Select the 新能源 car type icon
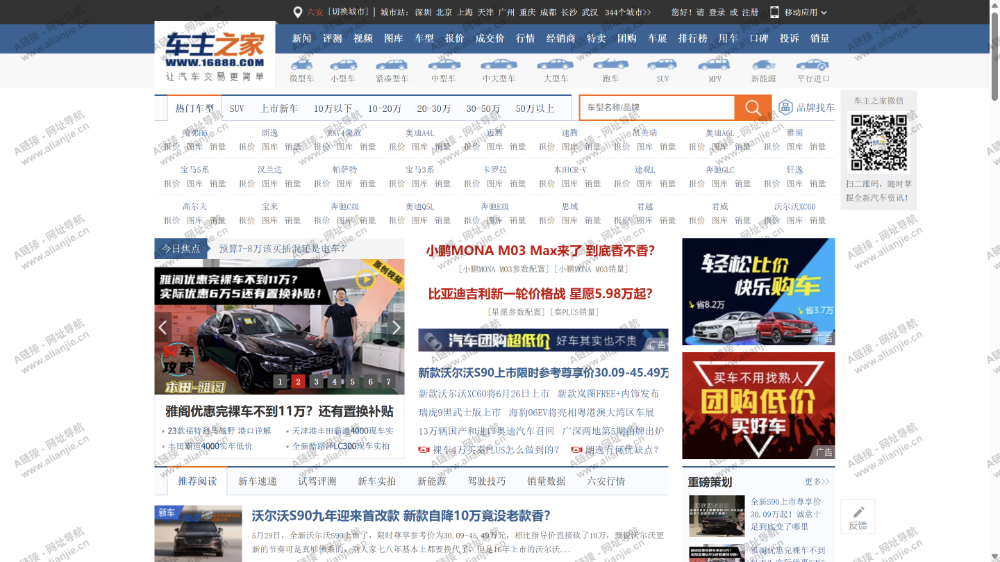This screenshot has height=562, width=1000. [x=763, y=64]
